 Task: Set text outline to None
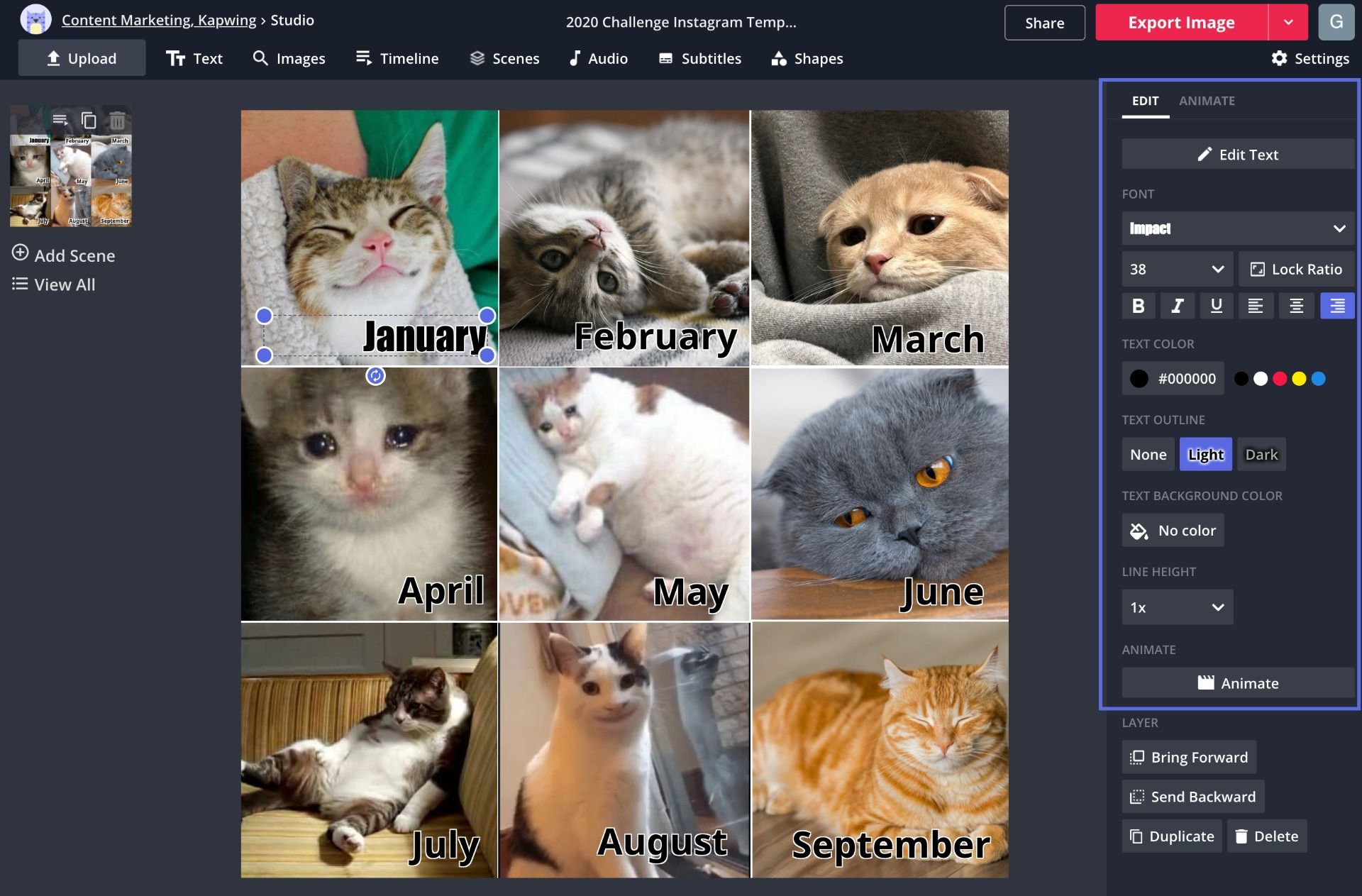coord(1148,455)
